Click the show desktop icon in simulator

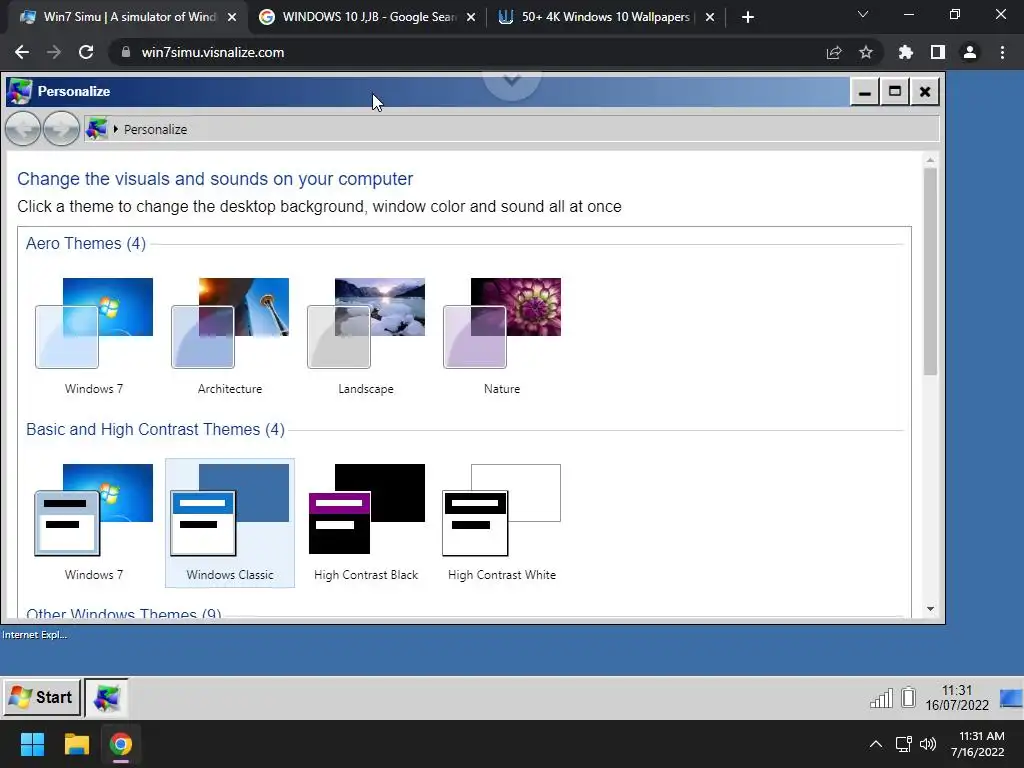pyautogui.click(x=1011, y=698)
